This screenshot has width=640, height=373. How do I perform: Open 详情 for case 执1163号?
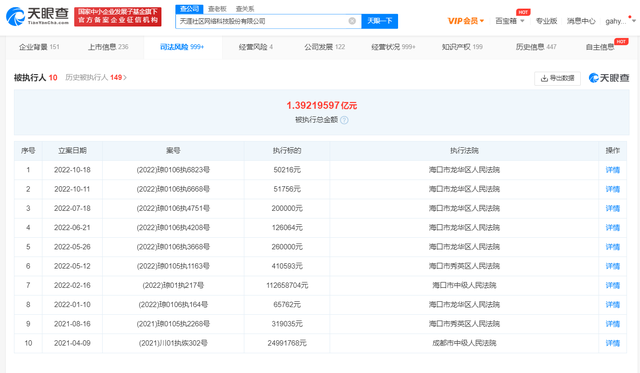pyautogui.click(x=613, y=266)
